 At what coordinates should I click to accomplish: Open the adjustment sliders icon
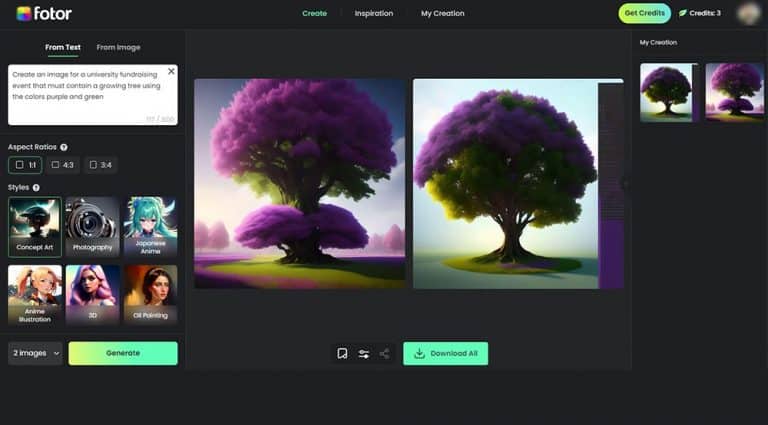[364, 353]
